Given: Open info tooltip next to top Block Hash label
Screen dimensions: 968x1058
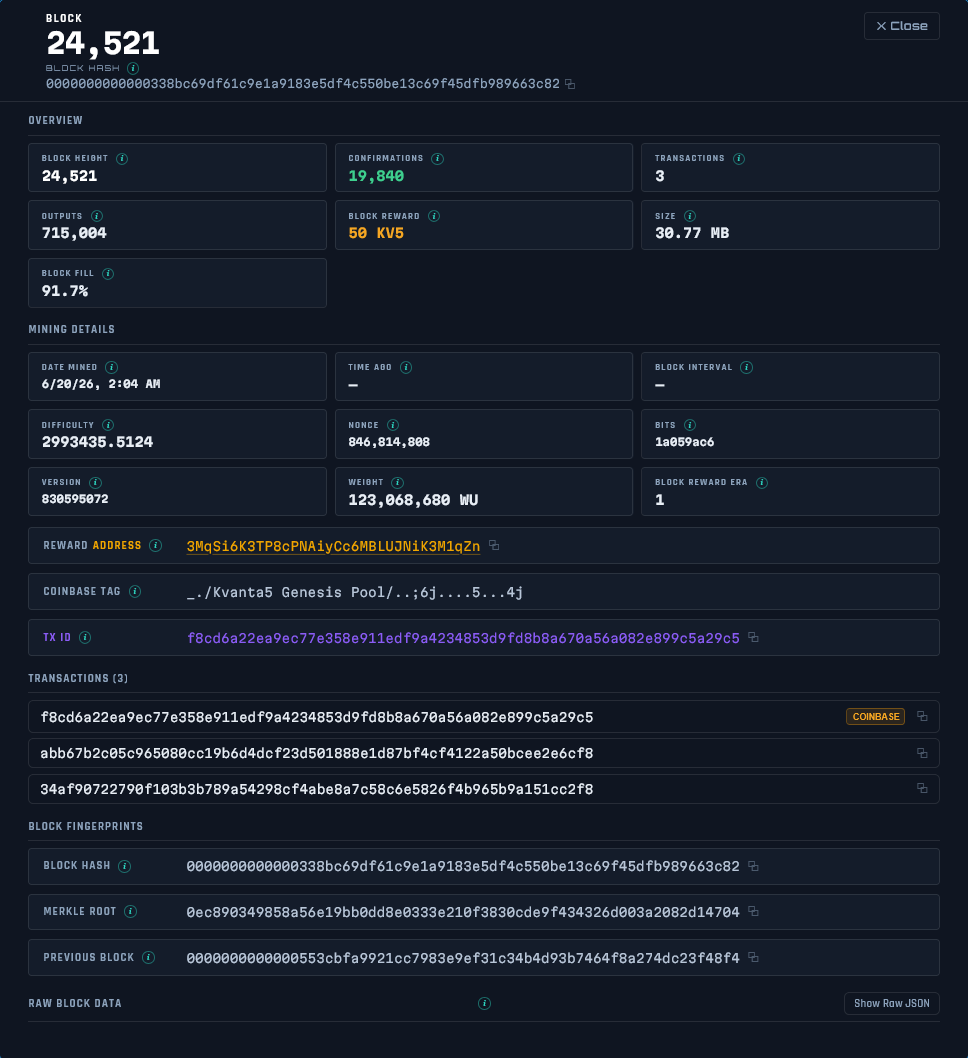Looking at the screenshot, I should point(133,68).
